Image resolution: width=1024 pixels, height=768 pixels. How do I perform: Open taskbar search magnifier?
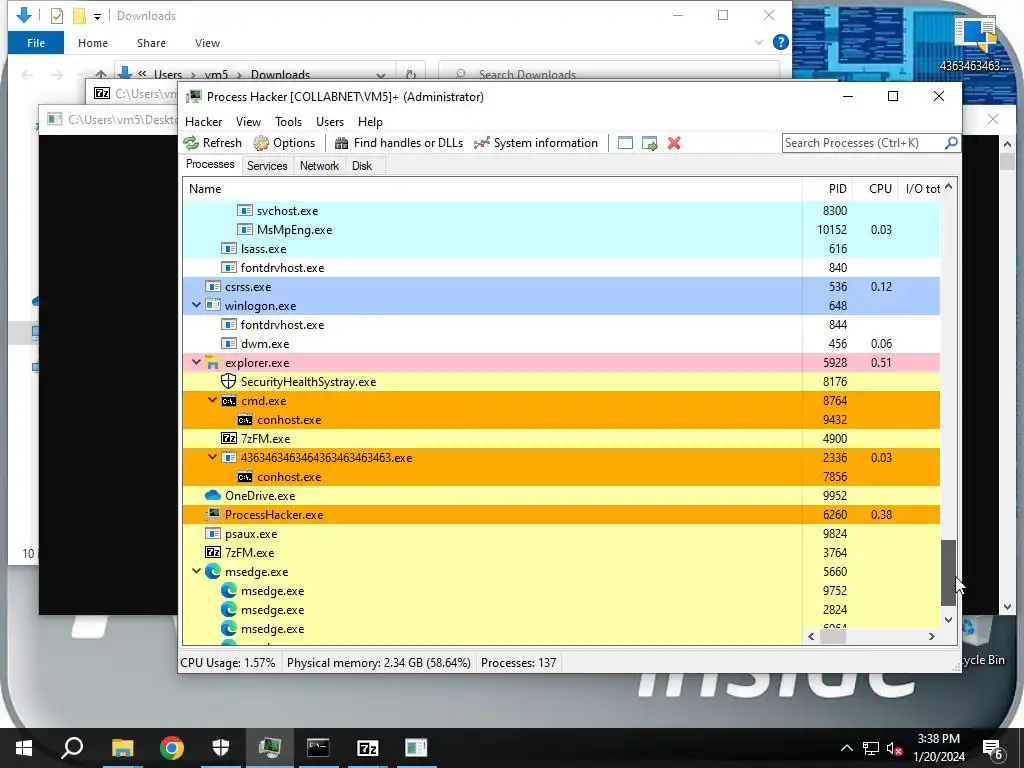pyautogui.click(x=72, y=748)
